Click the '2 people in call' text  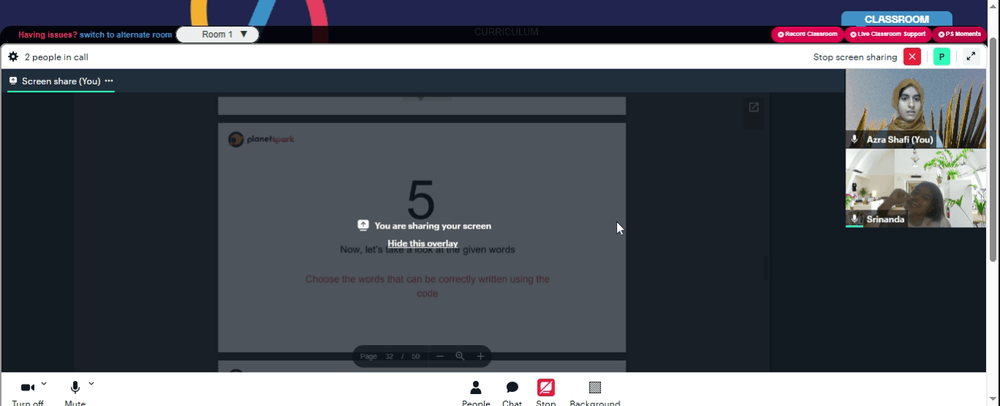point(56,57)
